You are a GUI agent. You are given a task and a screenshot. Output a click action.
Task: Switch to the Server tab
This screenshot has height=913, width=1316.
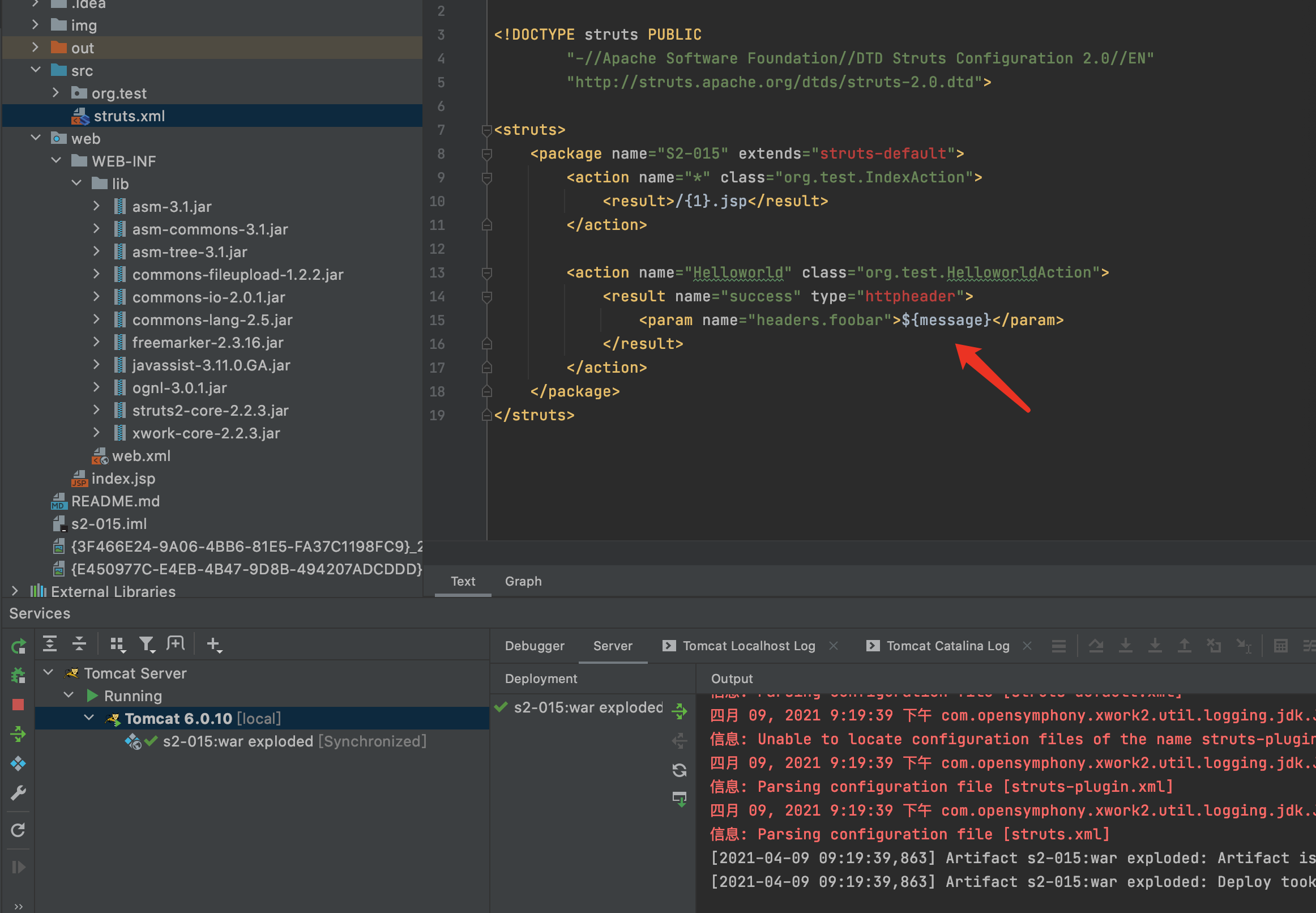coord(613,646)
